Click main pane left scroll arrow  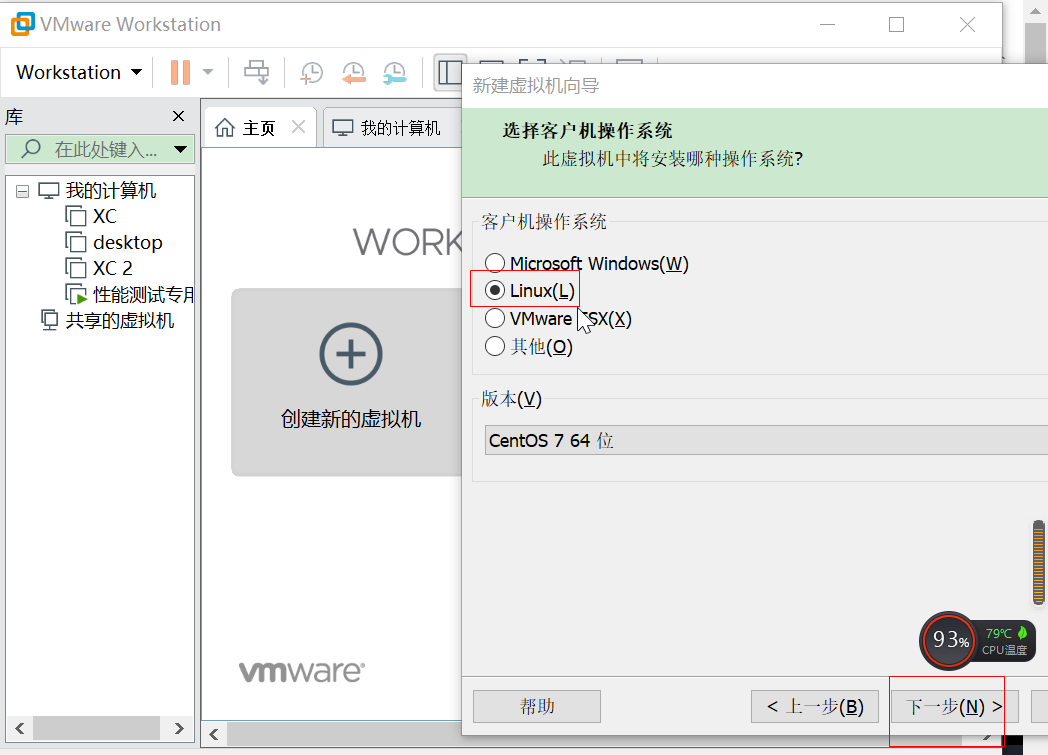pos(214,734)
